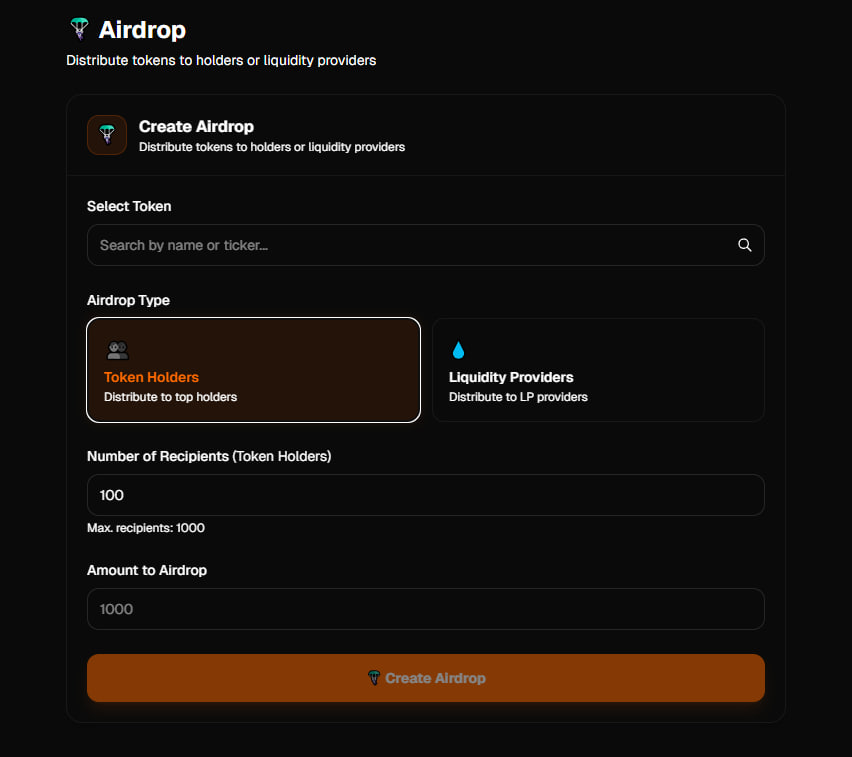
Task: Click the 'Max. recipients: 1000' hint text
Action: pos(146,528)
